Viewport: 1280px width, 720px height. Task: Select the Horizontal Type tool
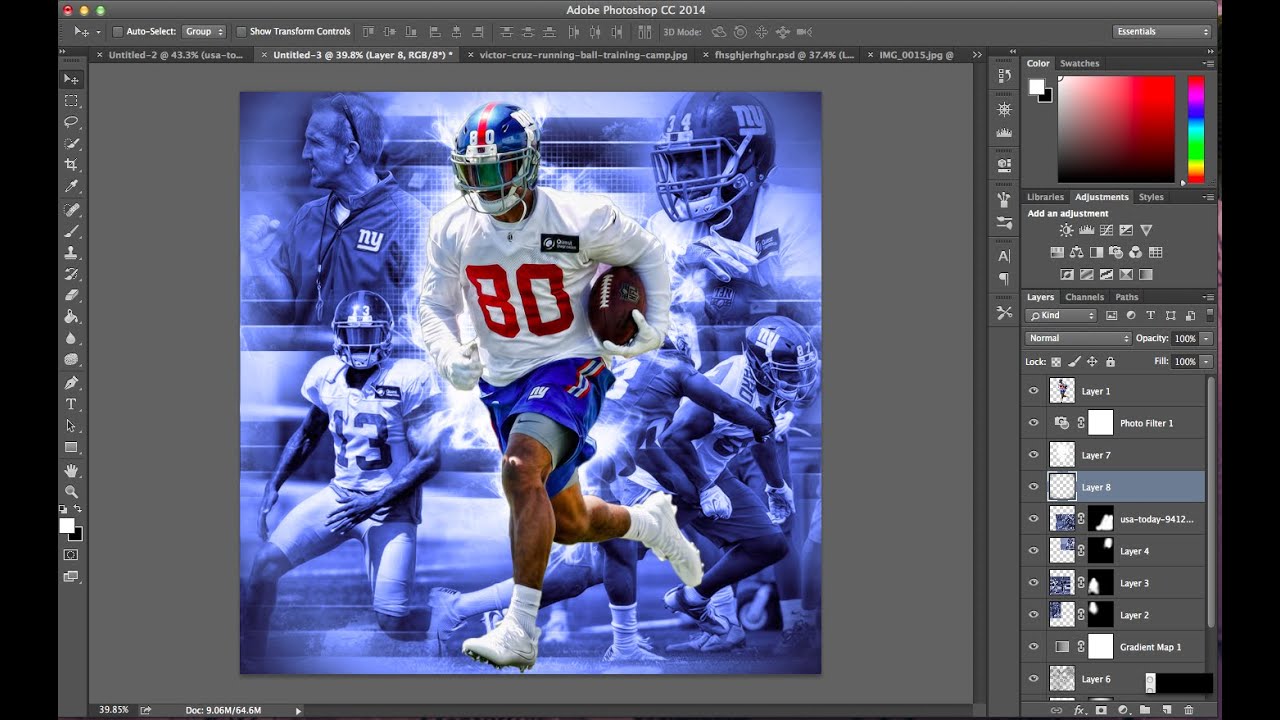coord(71,404)
